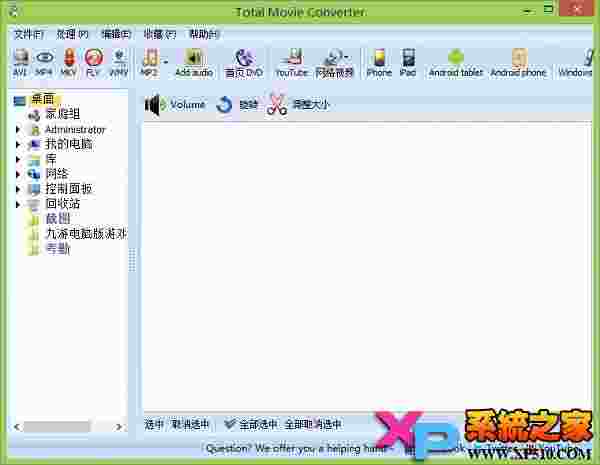Choose the YouTube conversion icon
Screen dimensions: 600x465
[x=292, y=63]
